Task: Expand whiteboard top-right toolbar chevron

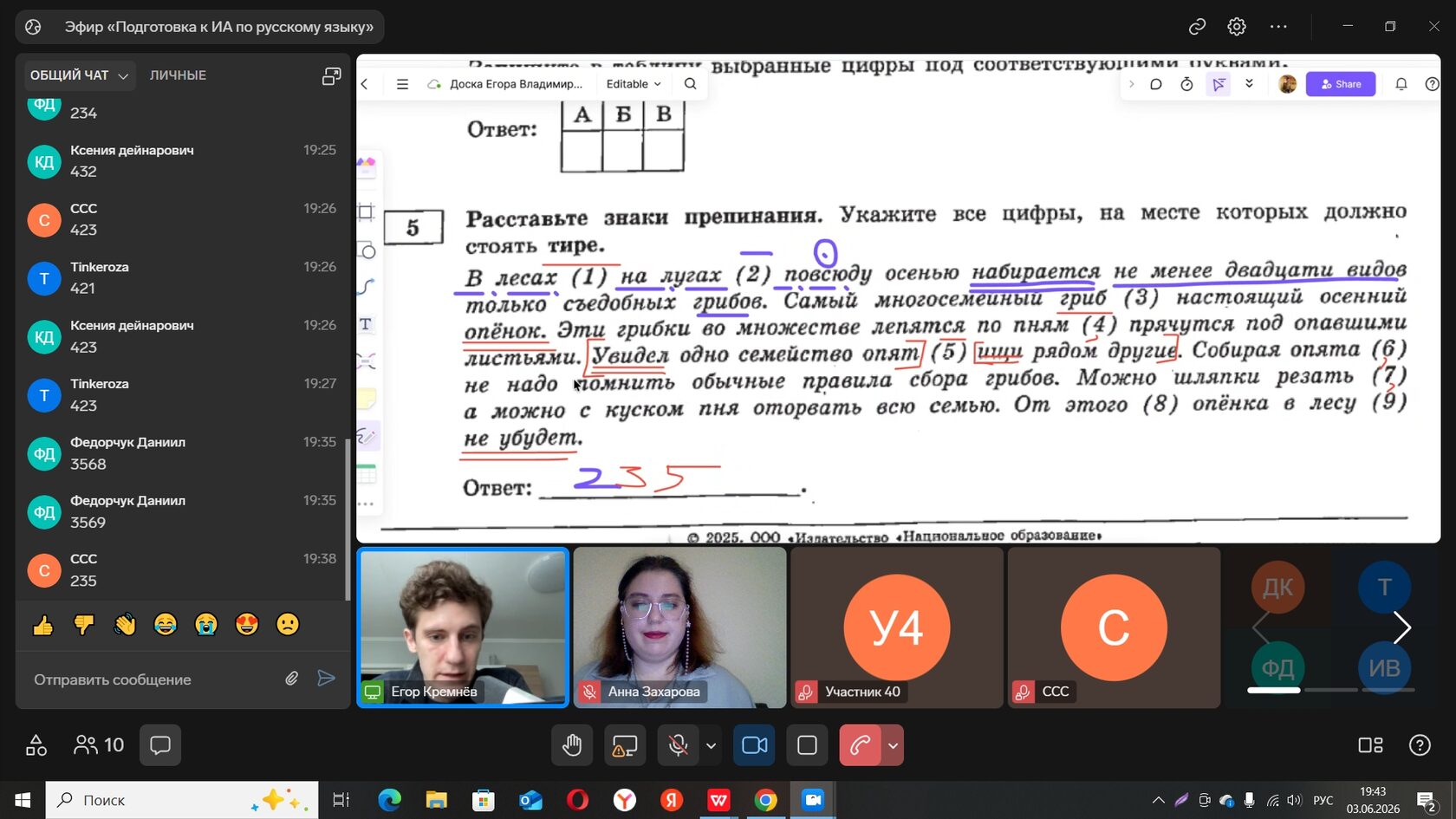Action: (x=1131, y=84)
